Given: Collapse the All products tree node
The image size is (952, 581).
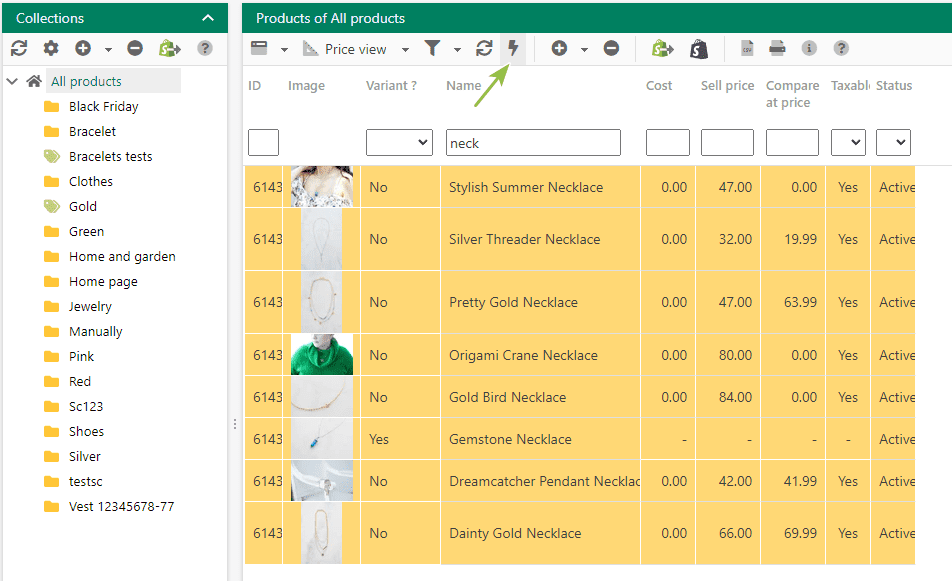Looking at the screenshot, I should coord(12,81).
